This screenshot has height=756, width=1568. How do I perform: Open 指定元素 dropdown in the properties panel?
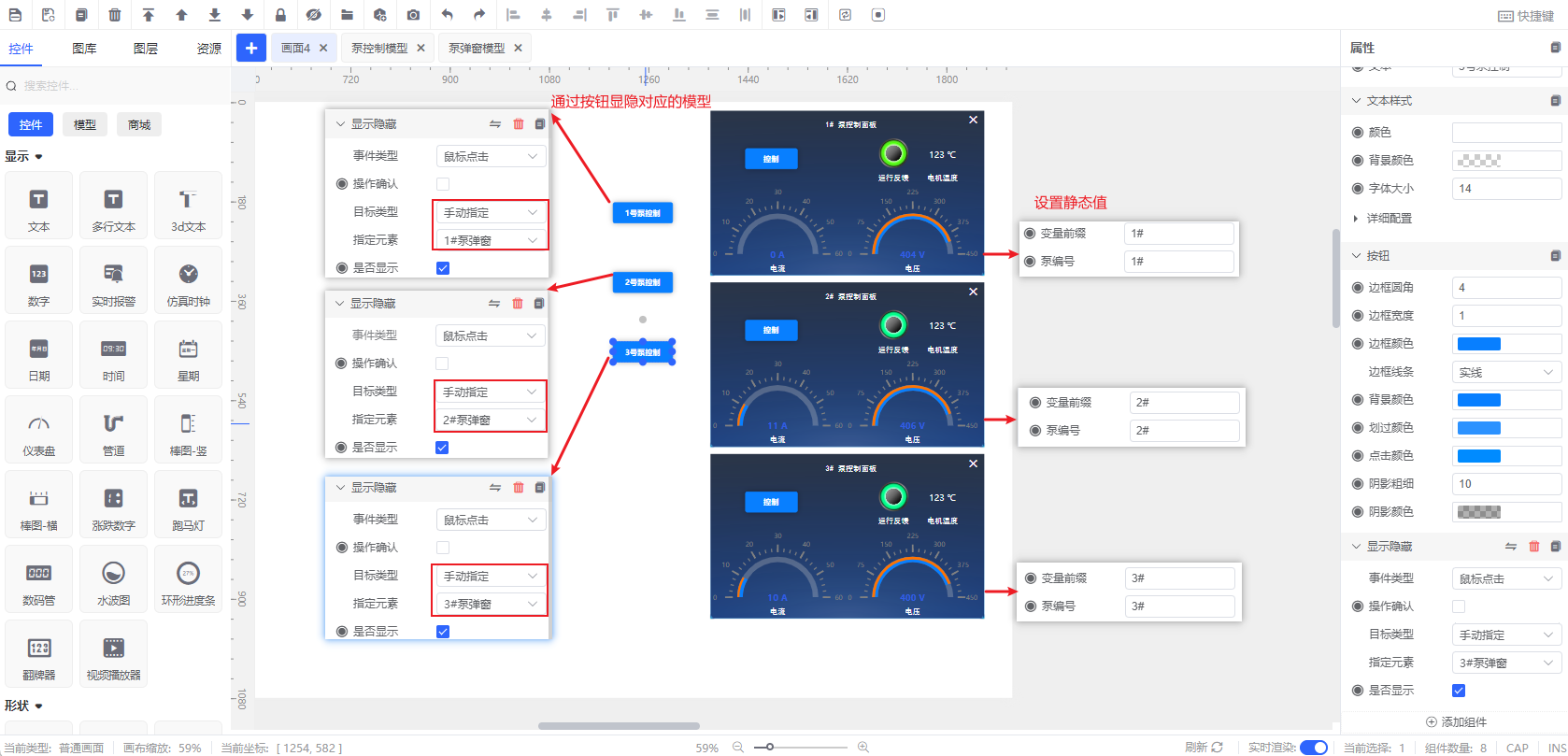click(x=1505, y=663)
